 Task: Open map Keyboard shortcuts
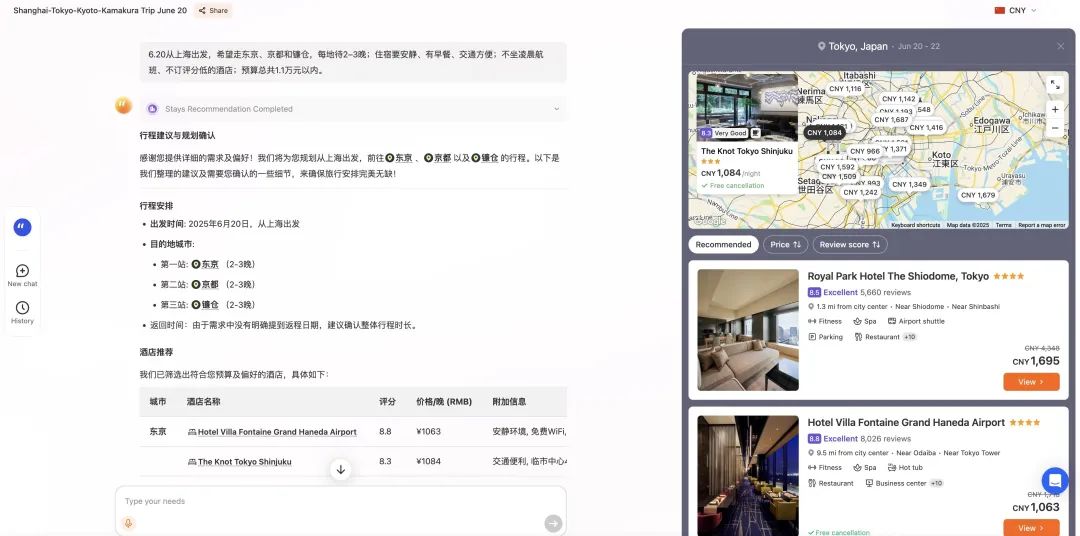tap(915, 225)
